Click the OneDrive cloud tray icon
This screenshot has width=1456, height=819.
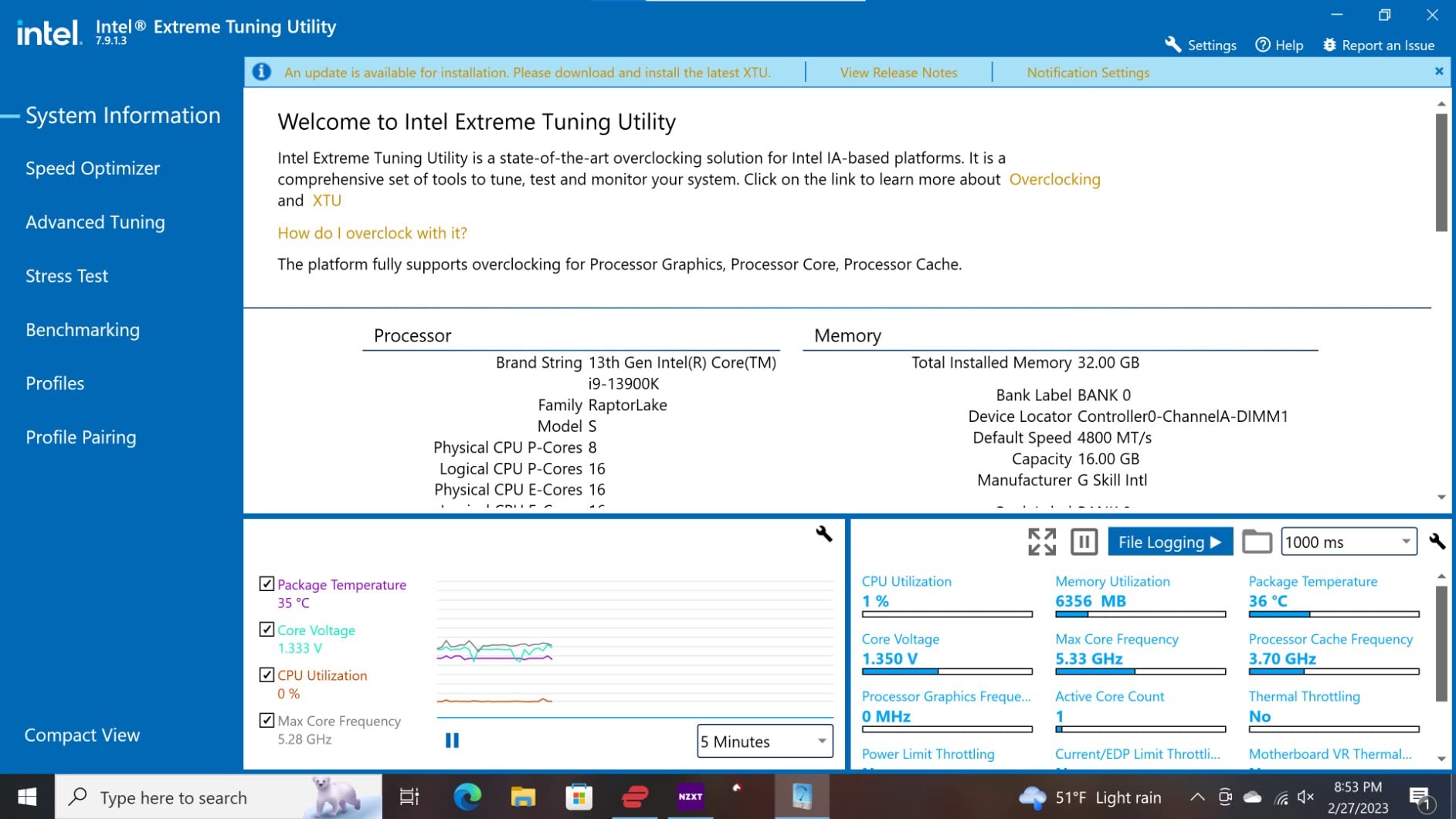tap(1252, 797)
